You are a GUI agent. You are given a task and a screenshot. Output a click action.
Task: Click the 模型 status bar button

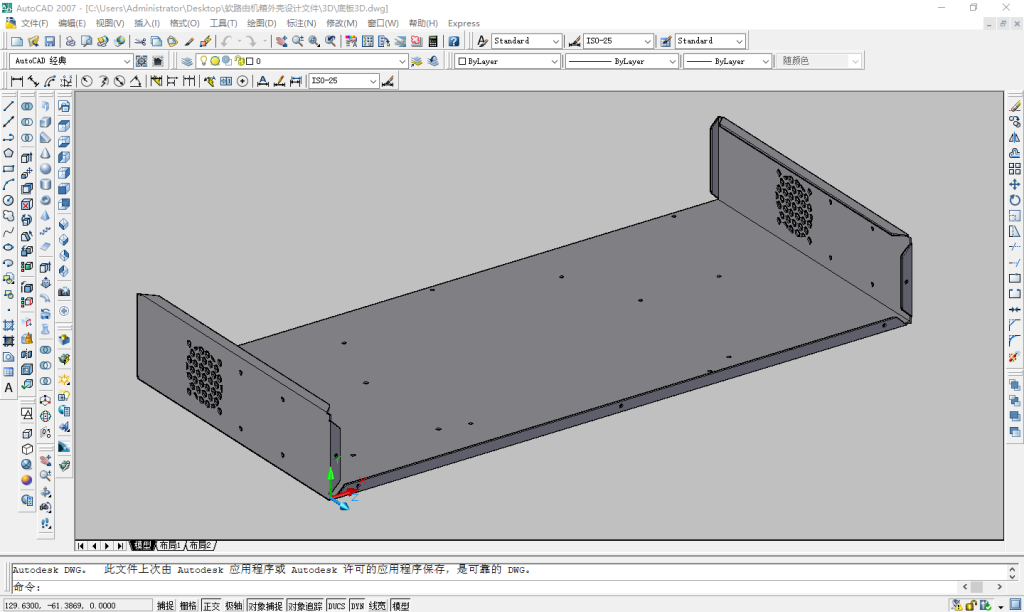pyautogui.click(x=400, y=605)
